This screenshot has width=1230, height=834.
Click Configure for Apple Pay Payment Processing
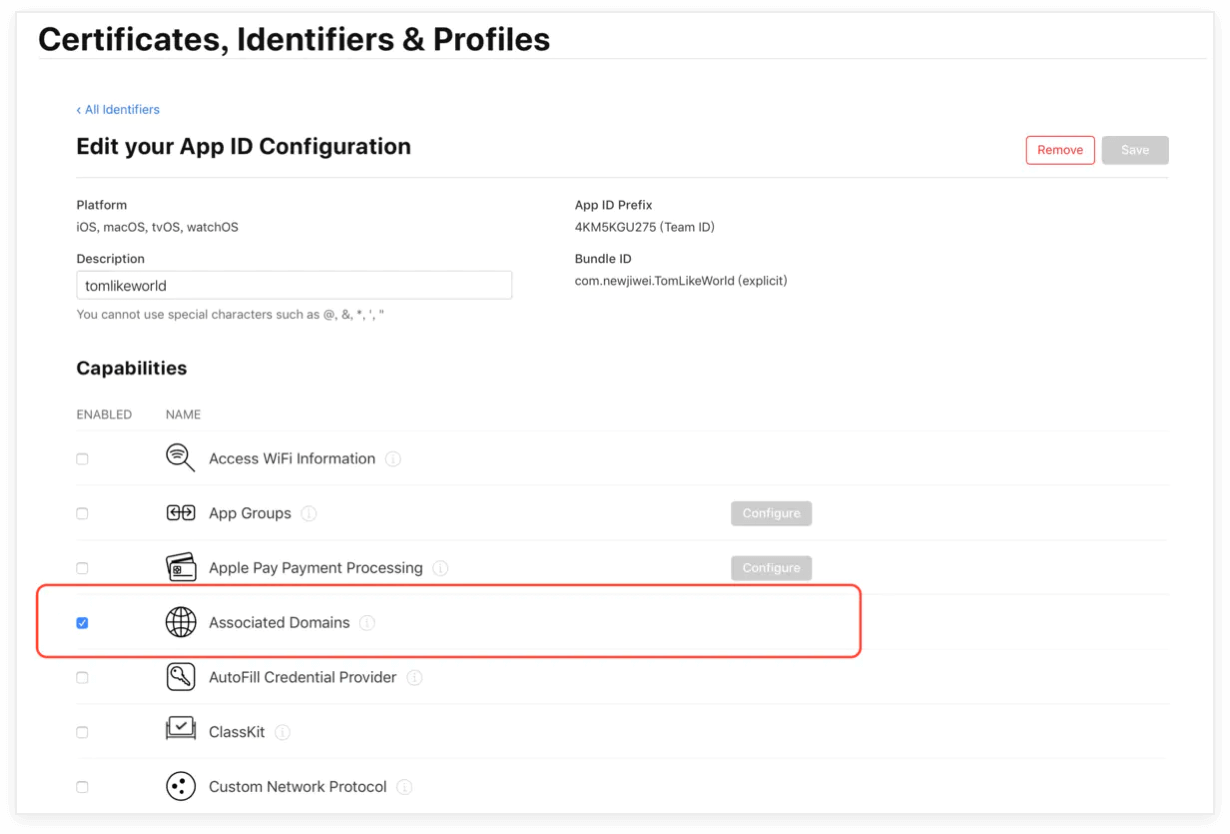771,568
